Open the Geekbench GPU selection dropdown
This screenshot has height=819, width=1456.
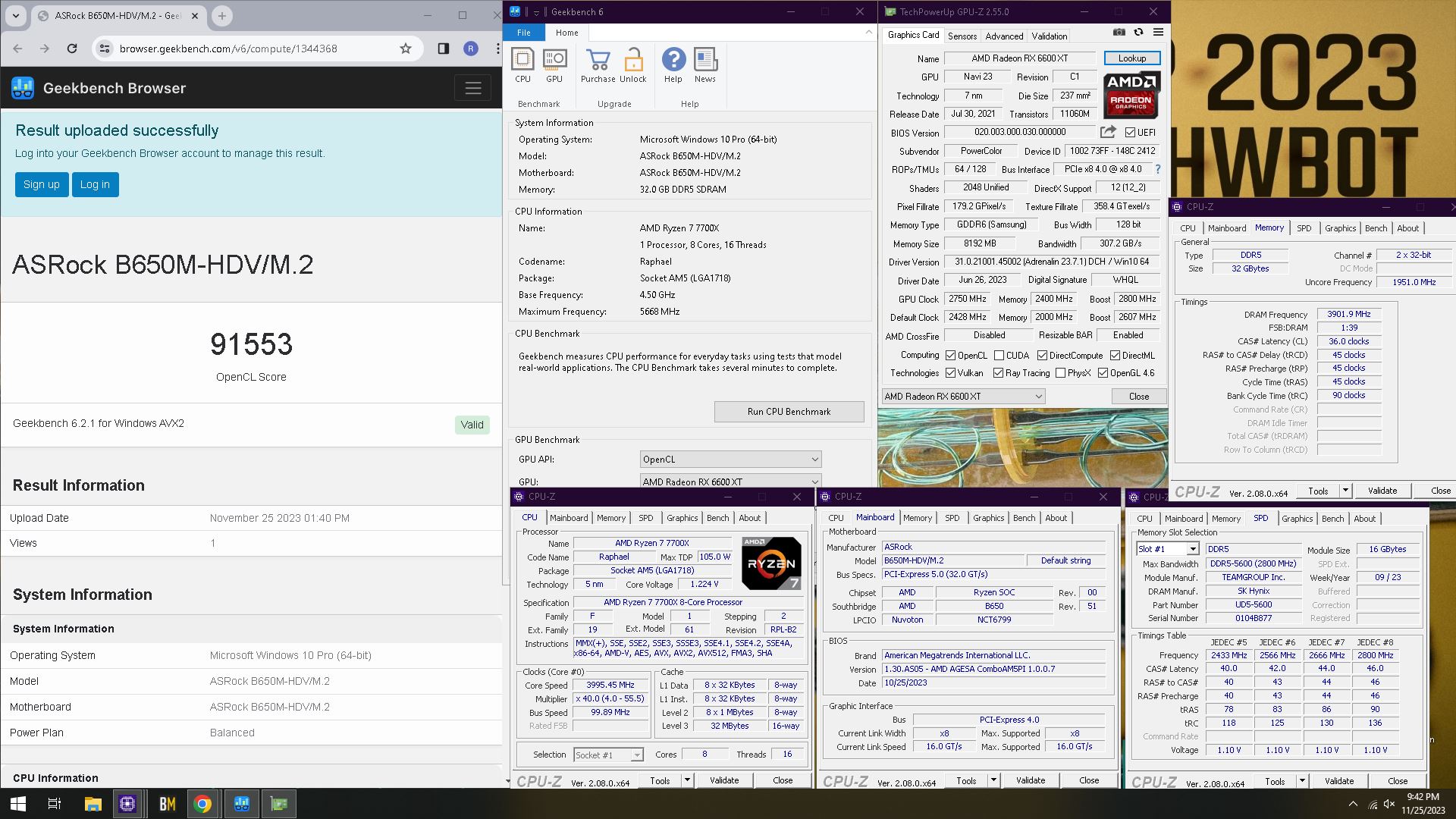pos(730,482)
